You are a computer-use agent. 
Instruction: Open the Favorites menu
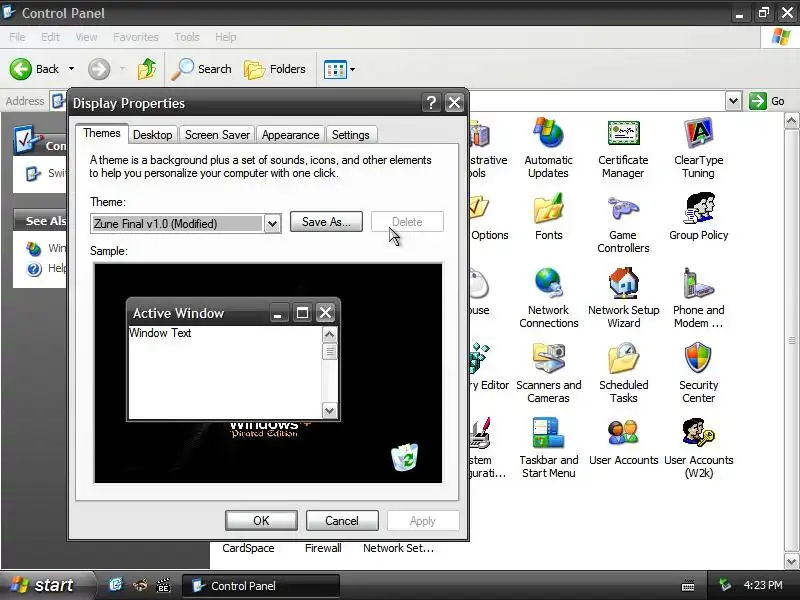coord(136,37)
